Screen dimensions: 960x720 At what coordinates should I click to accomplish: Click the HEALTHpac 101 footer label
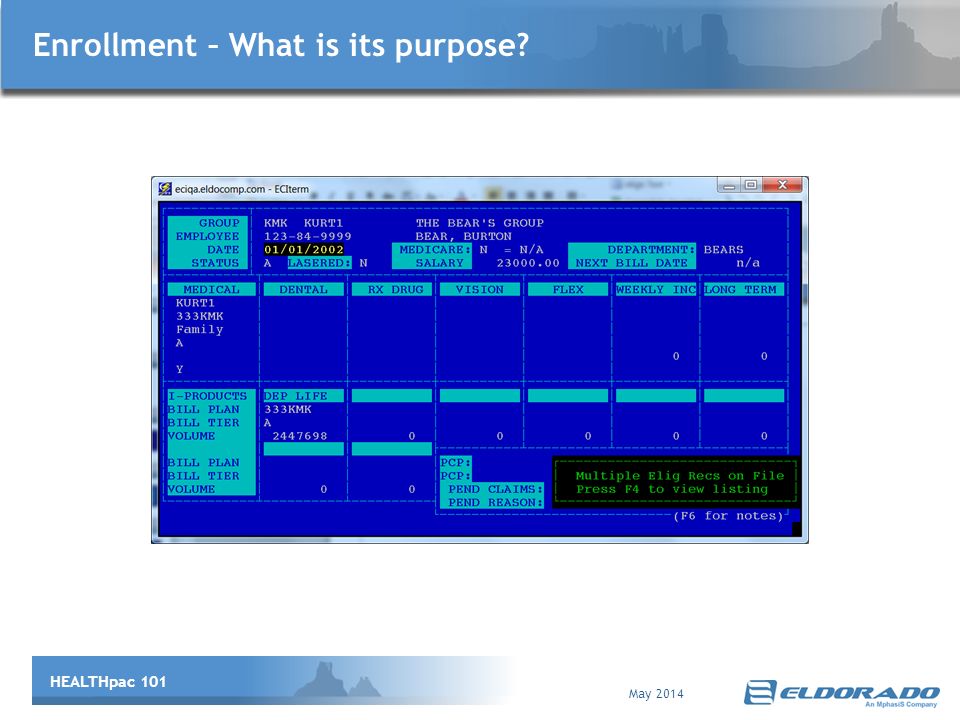click(x=108, y=682)
